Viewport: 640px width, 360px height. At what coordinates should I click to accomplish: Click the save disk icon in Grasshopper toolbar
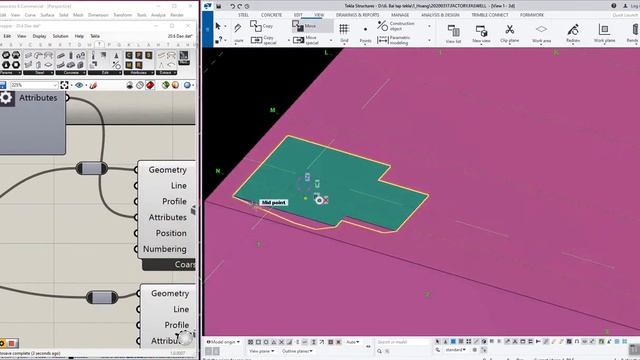3,85
